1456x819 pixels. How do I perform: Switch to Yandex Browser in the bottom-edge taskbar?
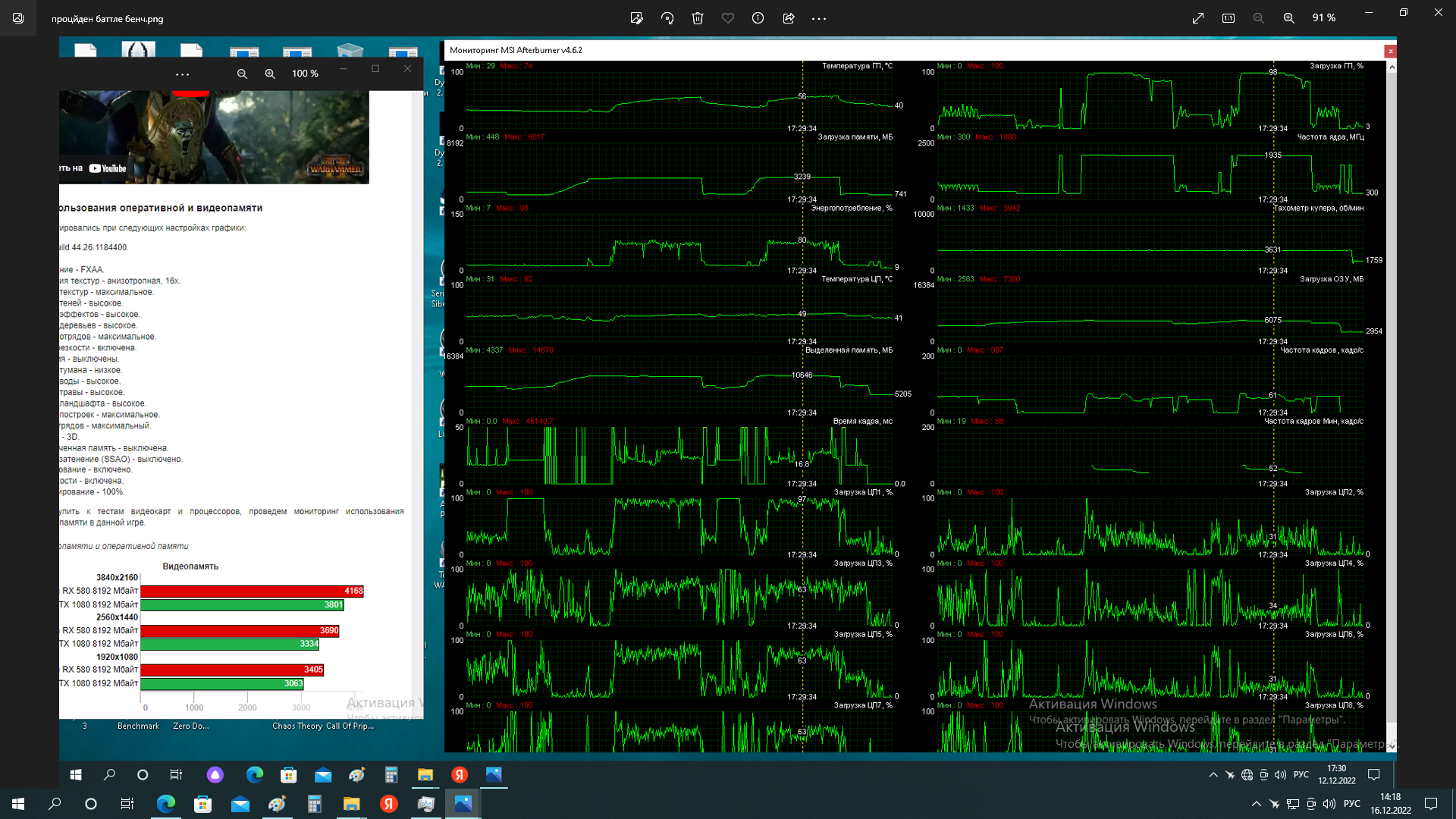pyautogui.click(x=389, y=804)
